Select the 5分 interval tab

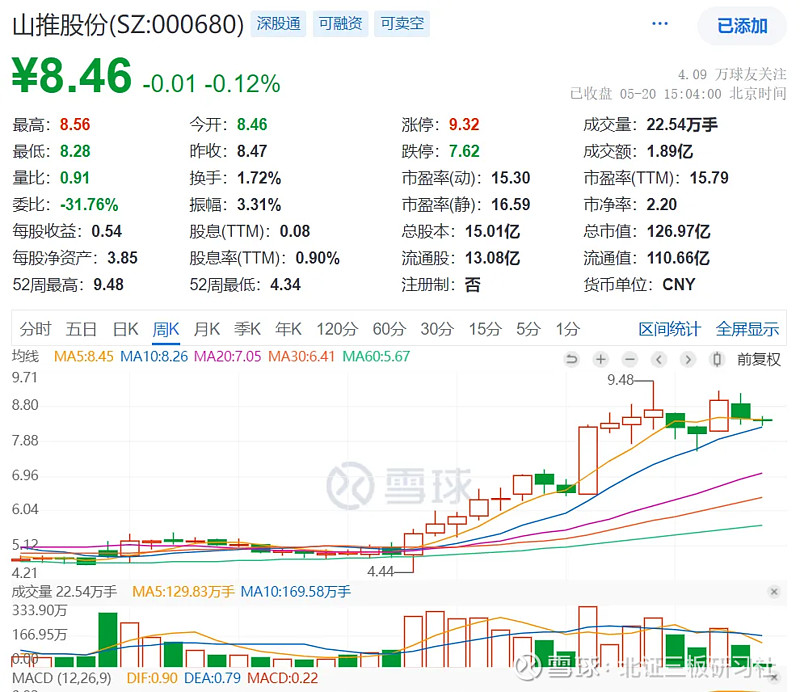click(x=528, y=329)
